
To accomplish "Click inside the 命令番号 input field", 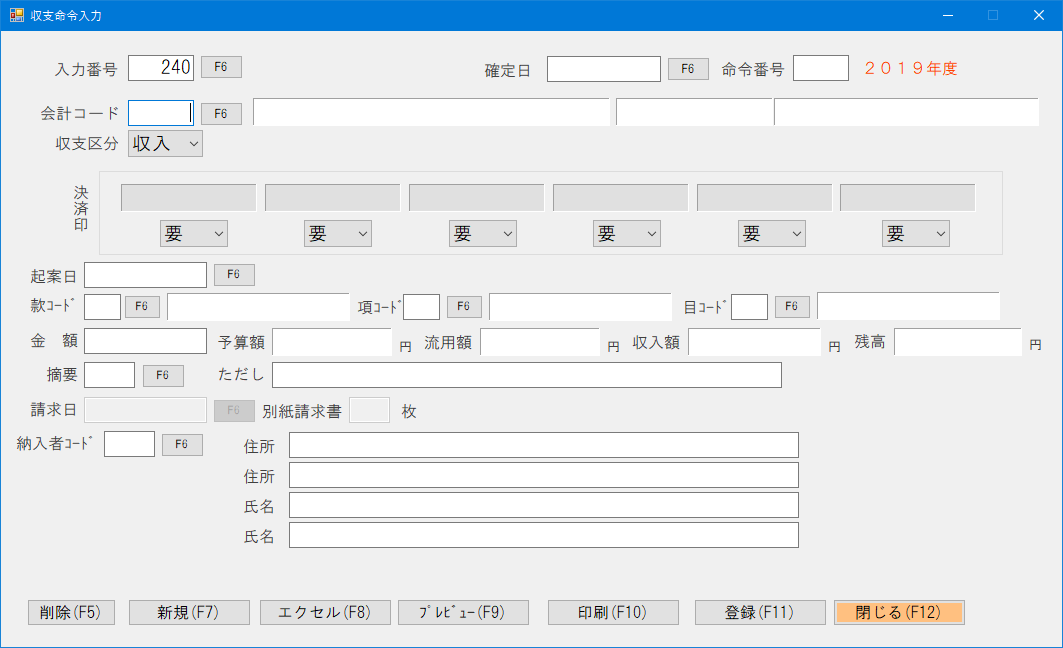I will coord(820,68).
